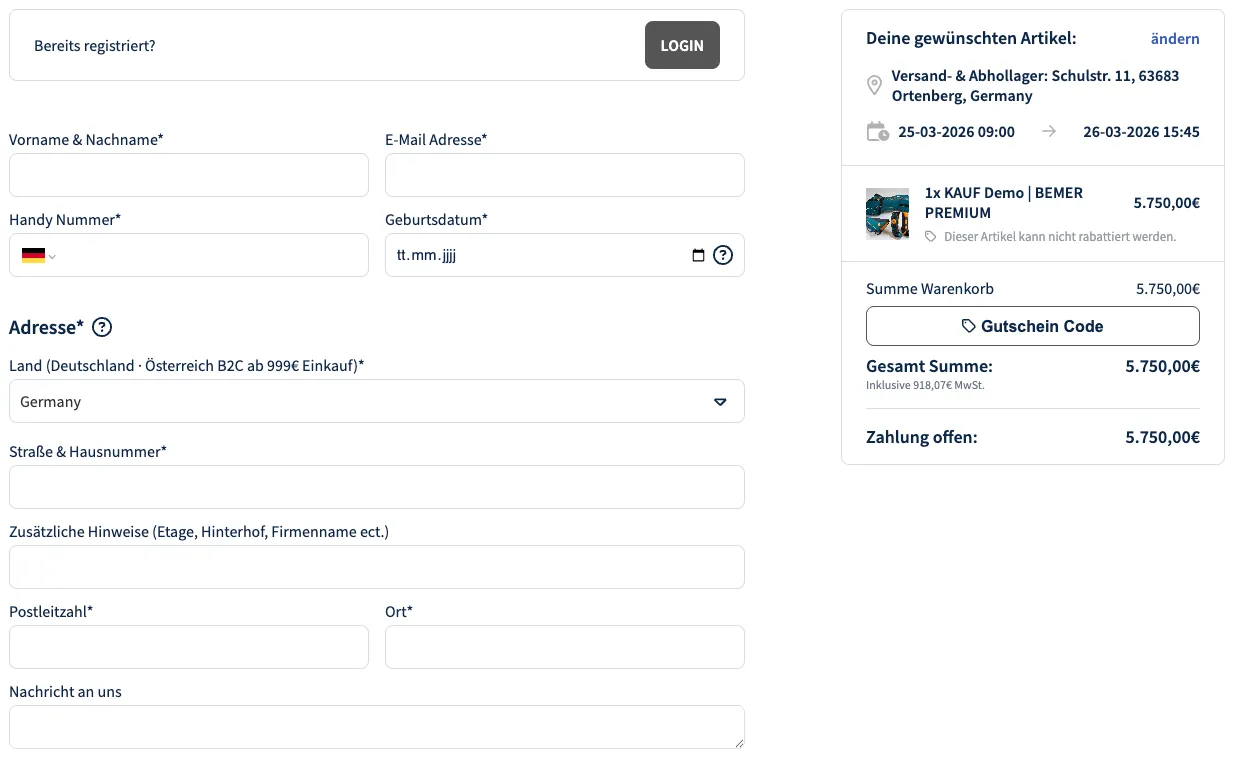1235x759 pixels.
Task: Click the location pin icon beside the warehouse address
Action: coord(874,85)
